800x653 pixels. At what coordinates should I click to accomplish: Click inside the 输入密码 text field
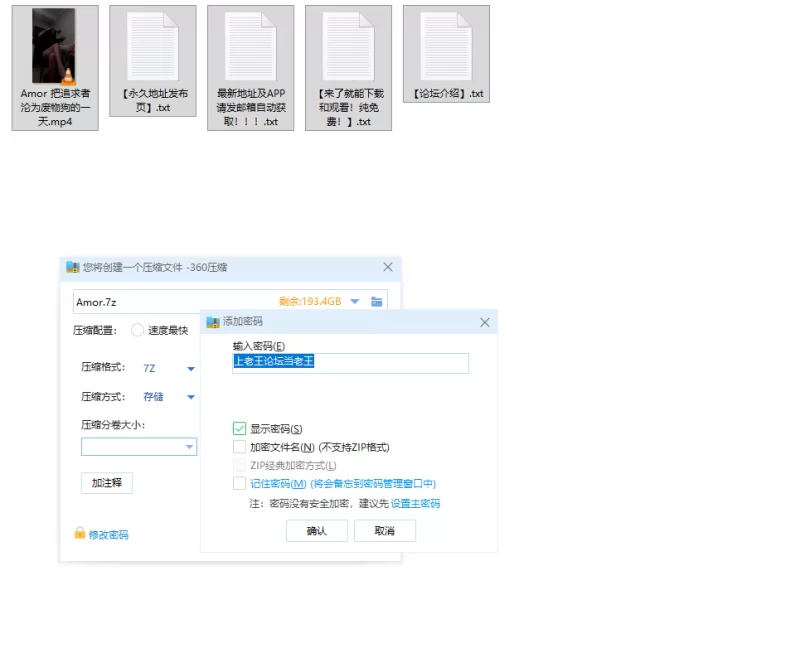tap(350, 363)
